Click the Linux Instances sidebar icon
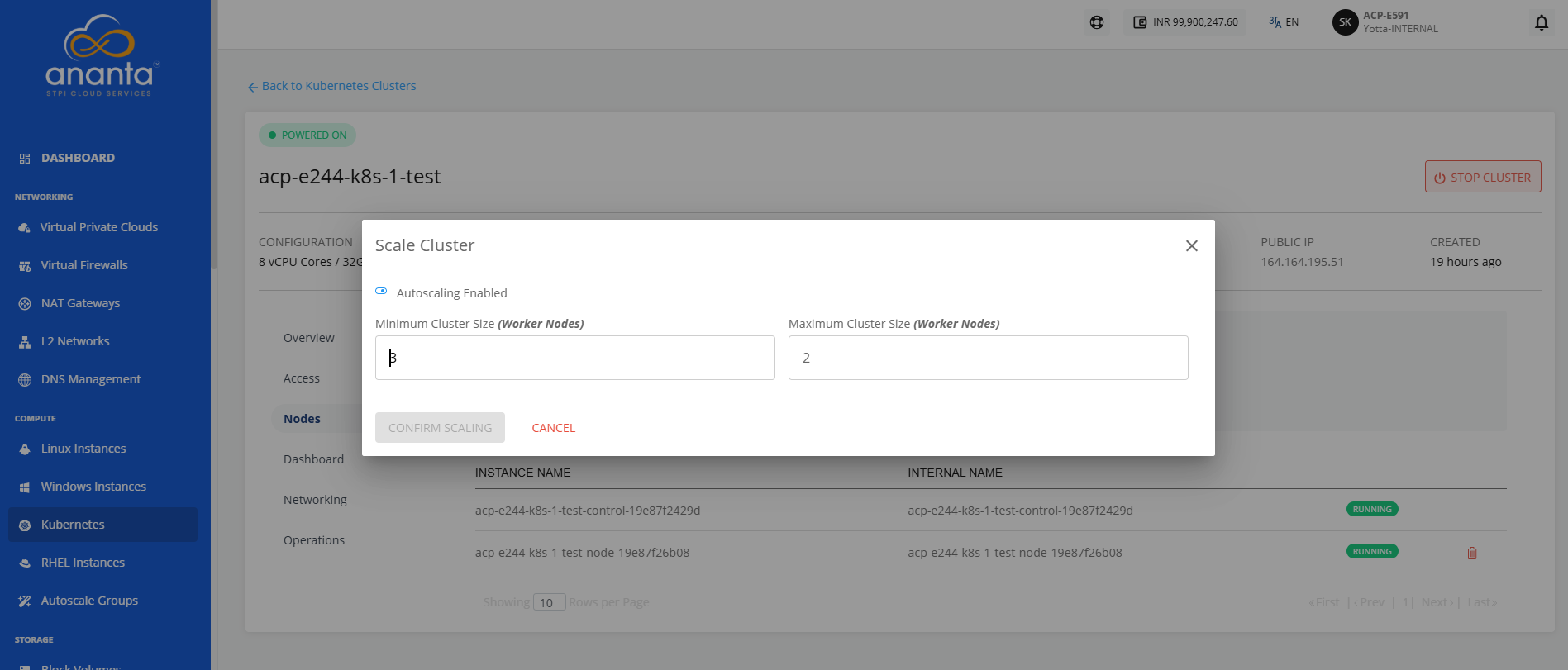The width and height of the screenshot is (1568, 670). pyautogui.click(x=25, y=449)
